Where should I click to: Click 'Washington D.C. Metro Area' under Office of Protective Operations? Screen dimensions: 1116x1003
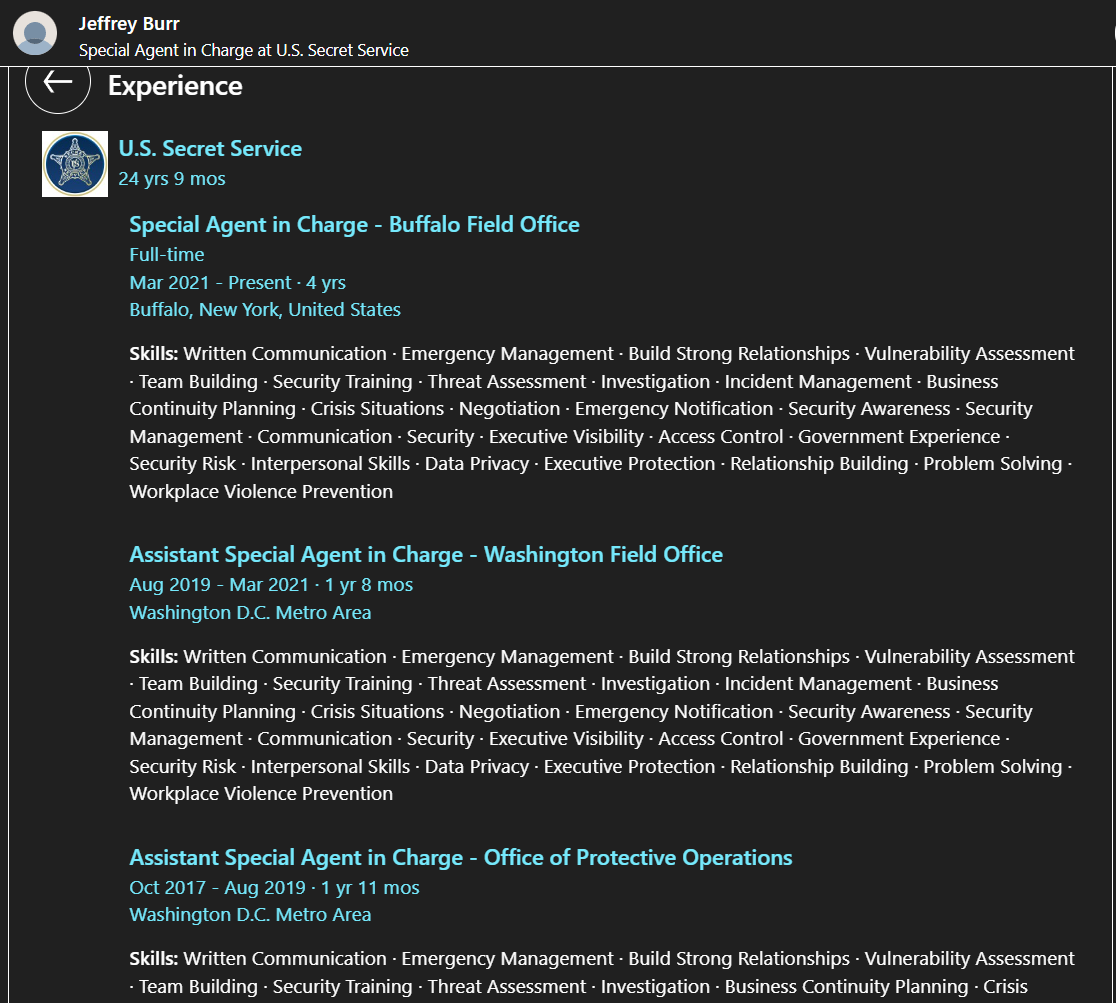click(251, 915)
